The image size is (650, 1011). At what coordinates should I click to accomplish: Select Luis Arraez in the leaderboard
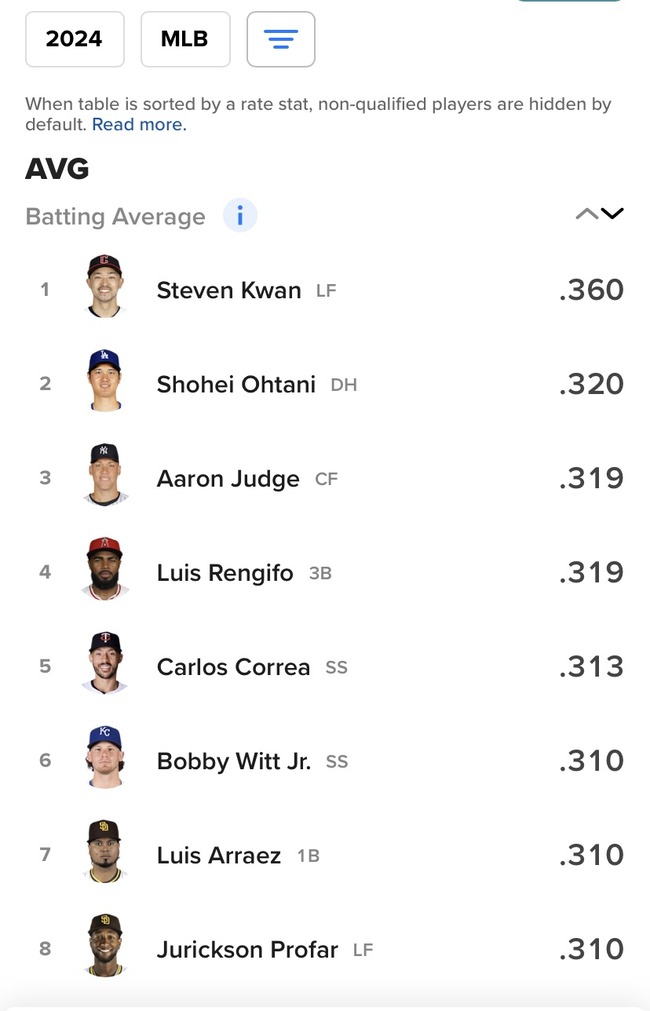pos(219,855)
